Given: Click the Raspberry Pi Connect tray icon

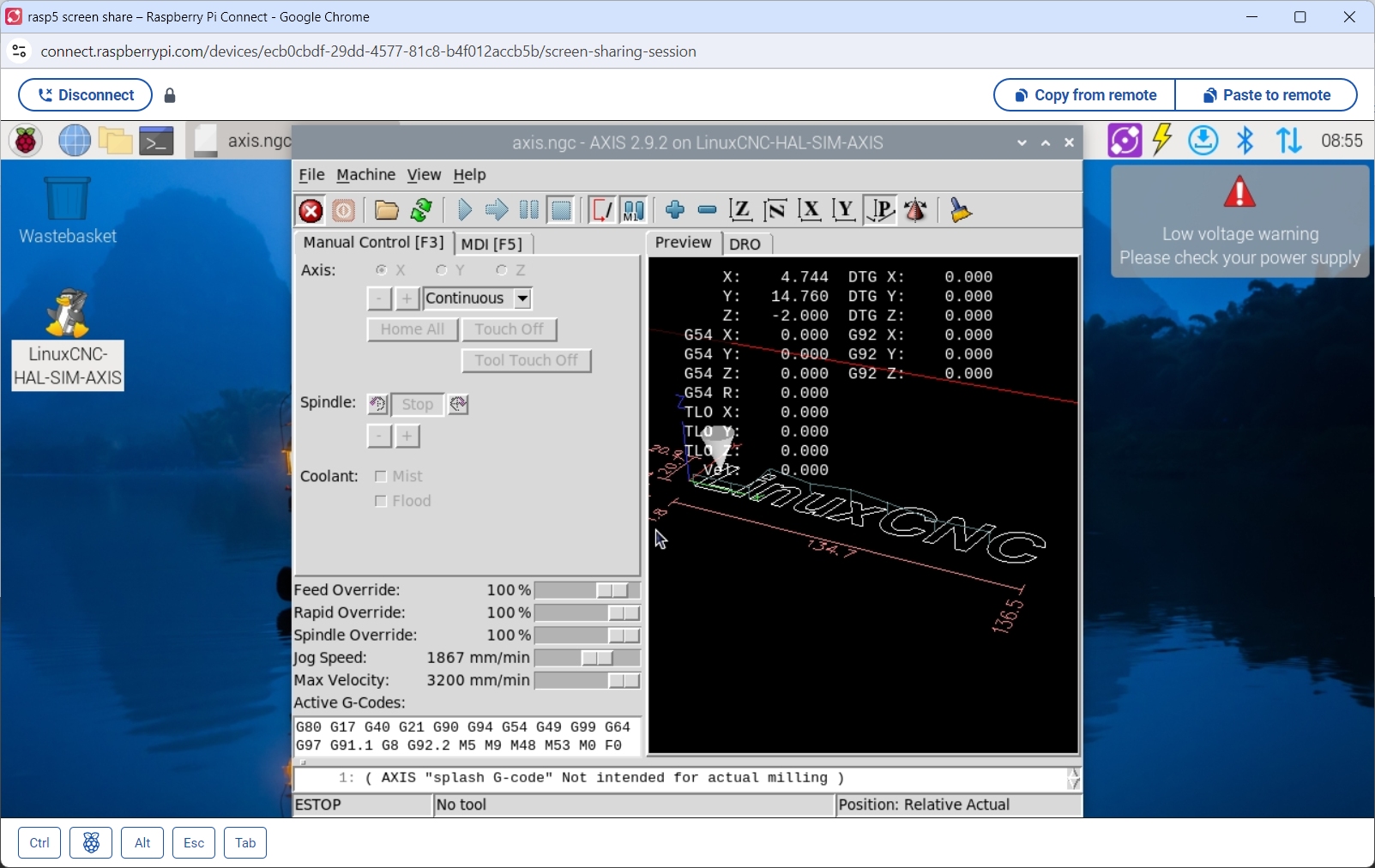Looking at the screenshot, I should (x=1125, y=141).
